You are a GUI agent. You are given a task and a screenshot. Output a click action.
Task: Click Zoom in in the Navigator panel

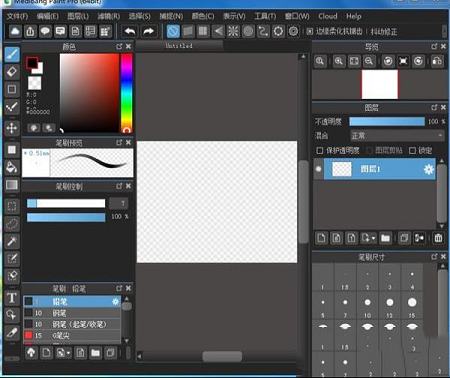[339, 61]
